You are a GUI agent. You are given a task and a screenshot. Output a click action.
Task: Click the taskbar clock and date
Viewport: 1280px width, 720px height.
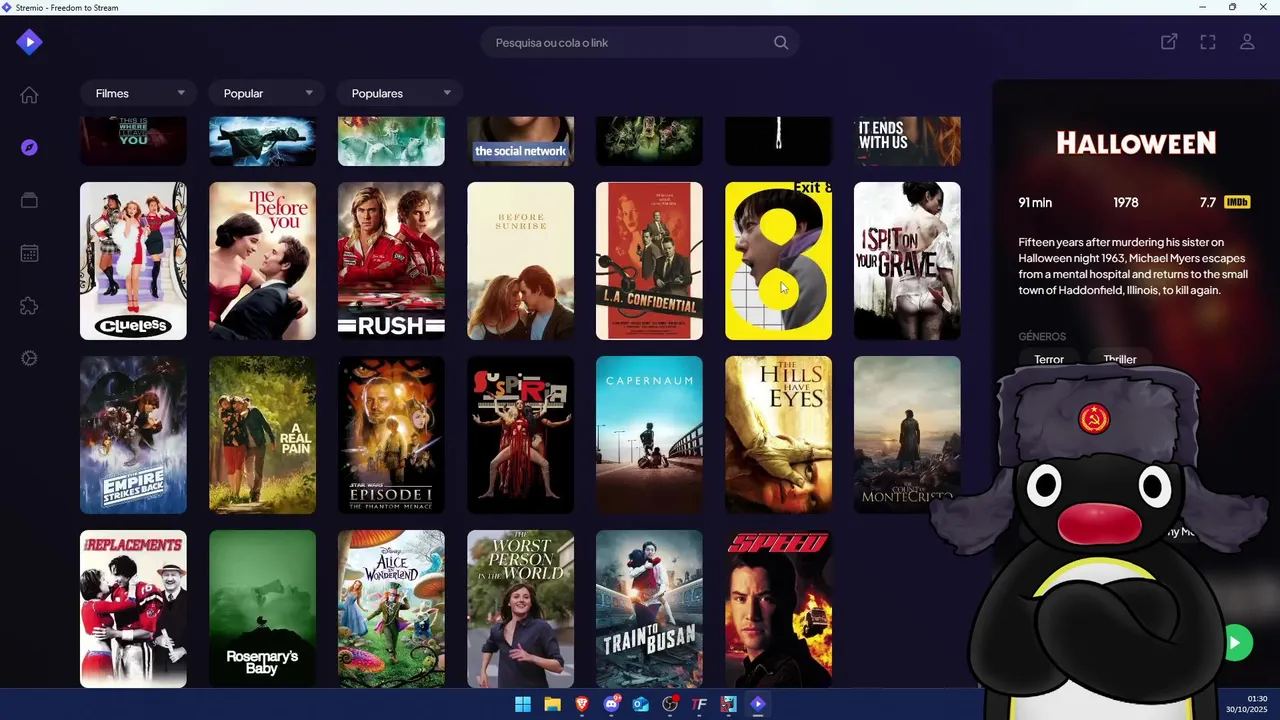[x=1247, y=704]
